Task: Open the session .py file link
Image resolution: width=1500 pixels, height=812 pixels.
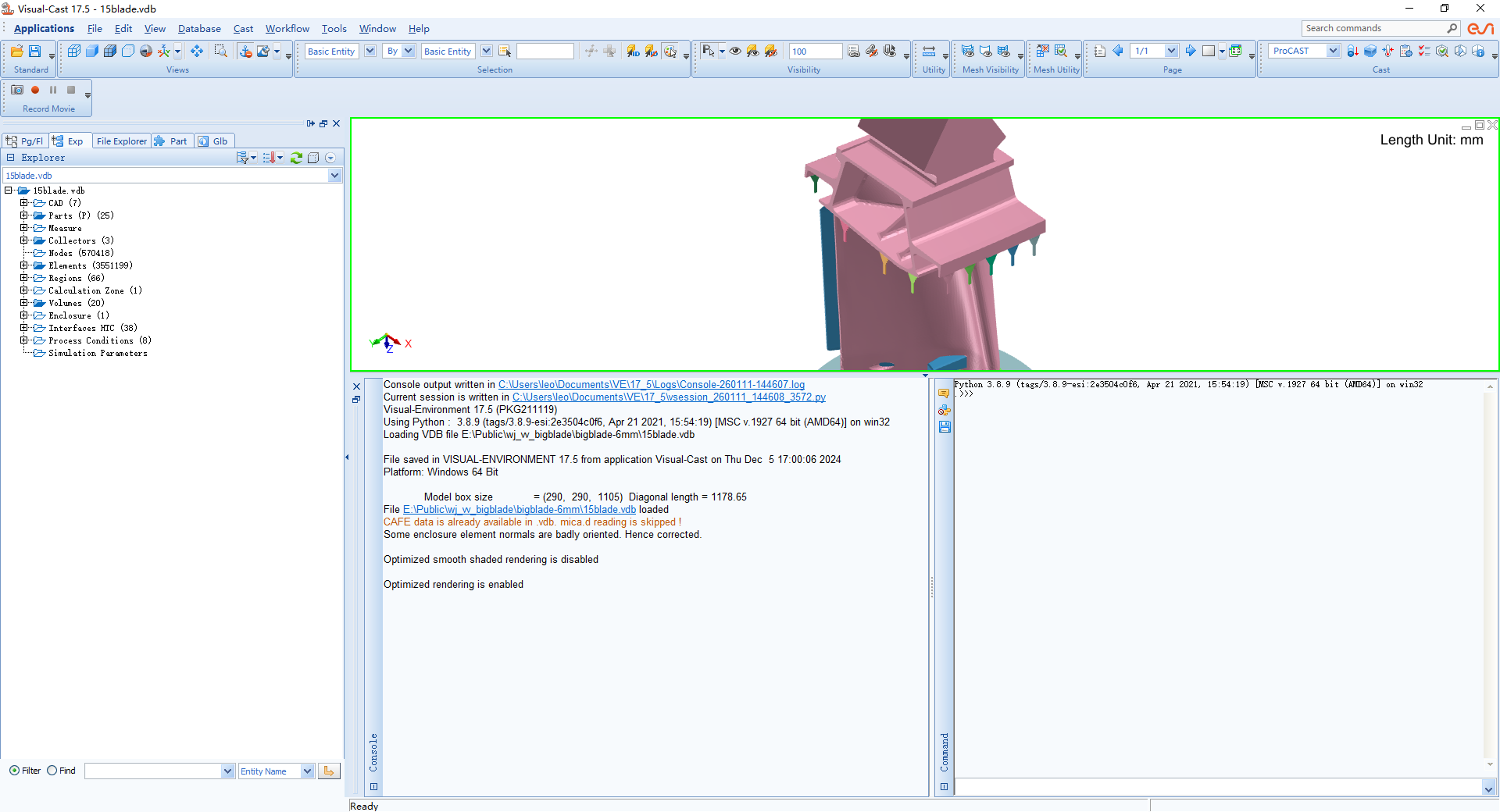Action: (668, 397)
